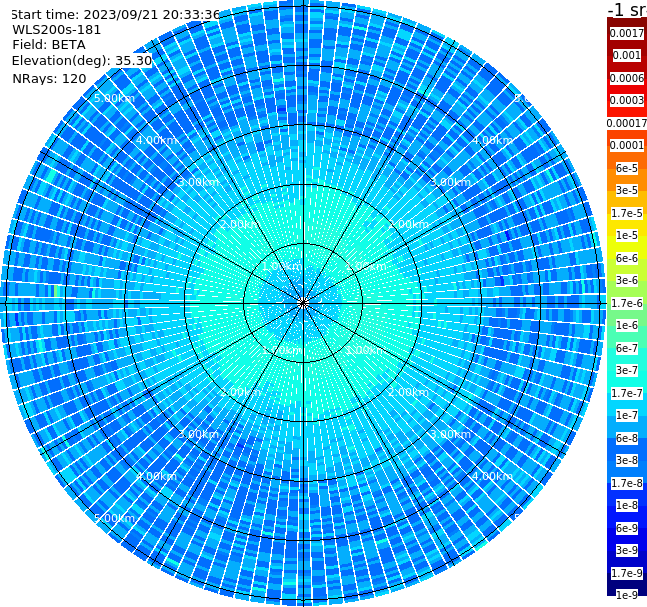Image resolution: width=647 pixels, height=607 pixels.
Task: Click the northwest 3.00km range label
Action: tap(198, 182)
